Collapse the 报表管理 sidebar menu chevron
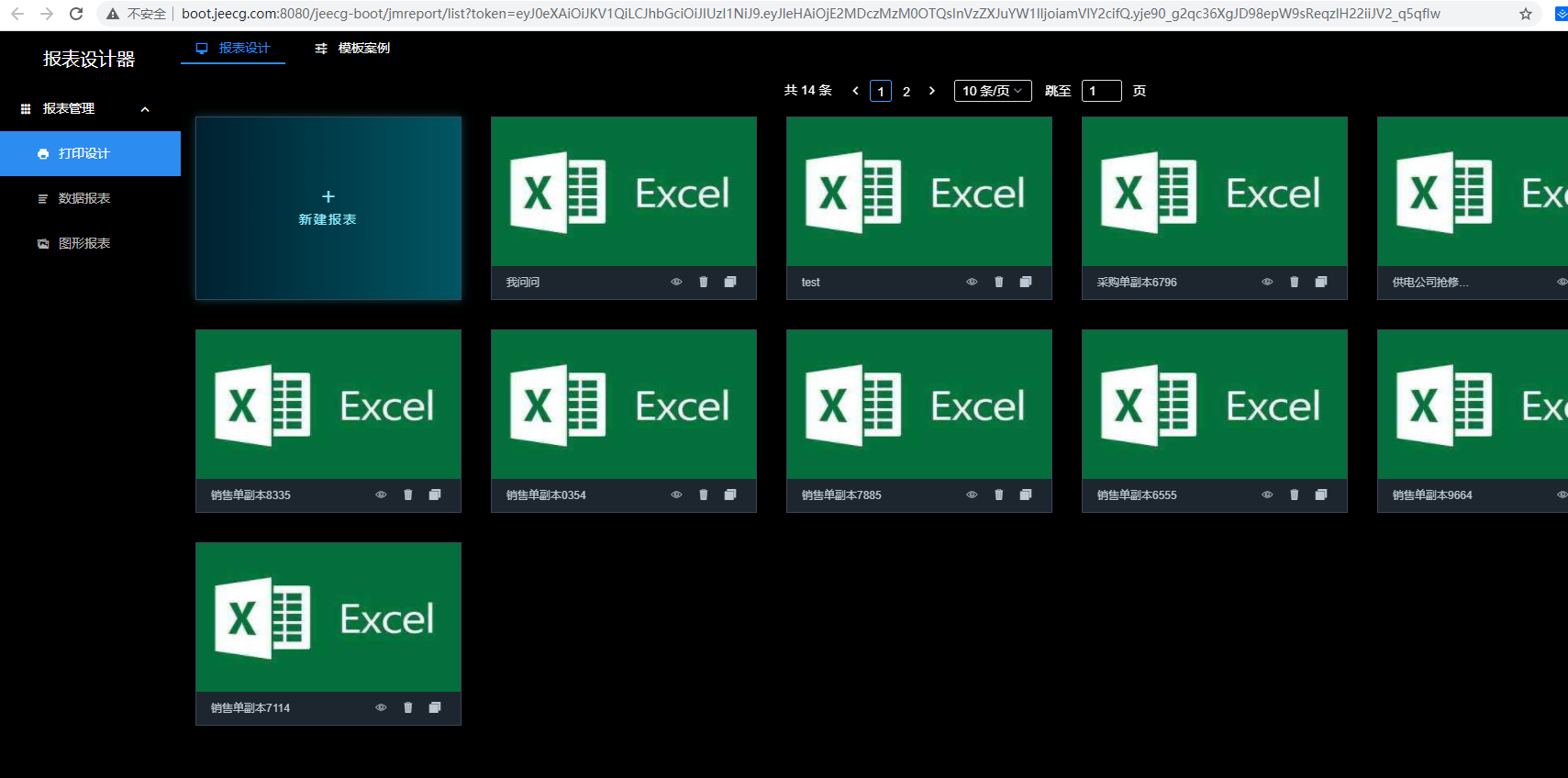The image size is (1568, 778). [145, 109]
